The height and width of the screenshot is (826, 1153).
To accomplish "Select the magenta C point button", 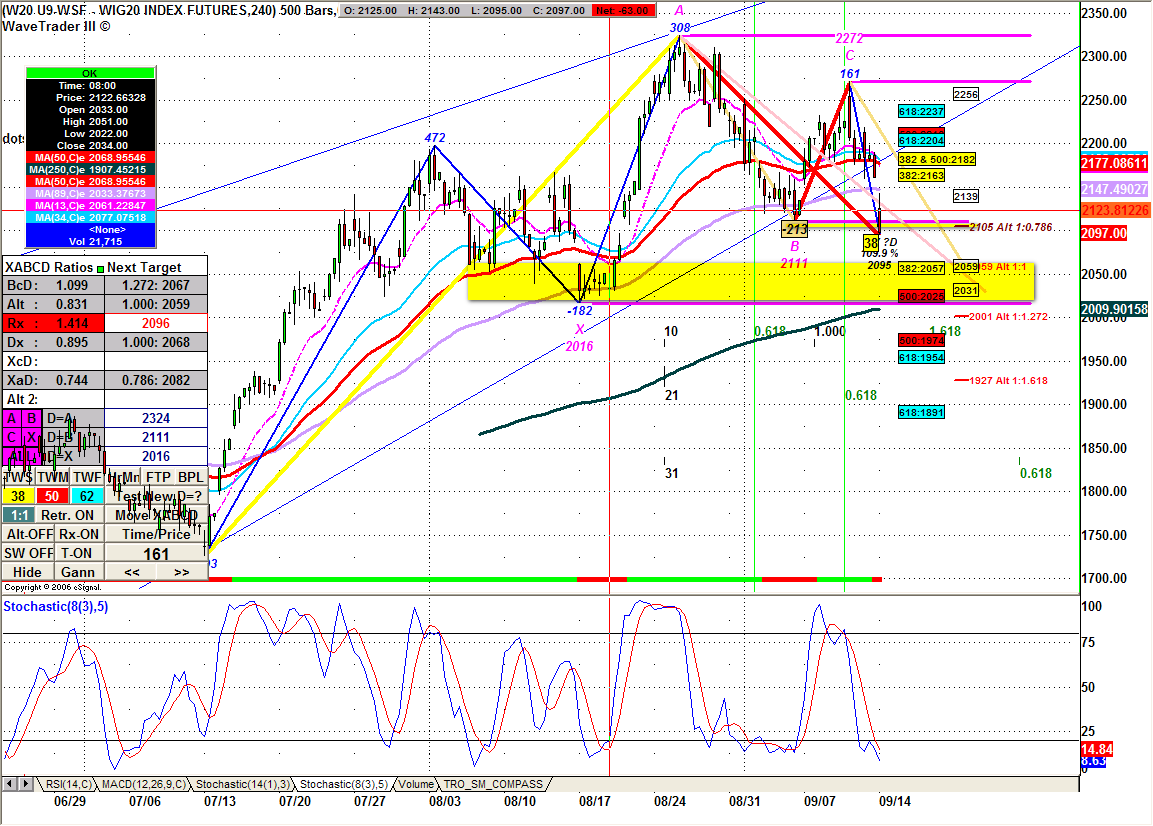I will pyautogui.click(x=12, y=438).
